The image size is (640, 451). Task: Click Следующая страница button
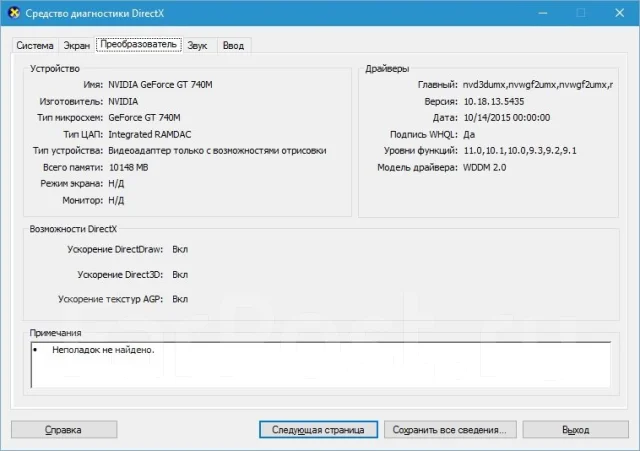click(318, 430)
